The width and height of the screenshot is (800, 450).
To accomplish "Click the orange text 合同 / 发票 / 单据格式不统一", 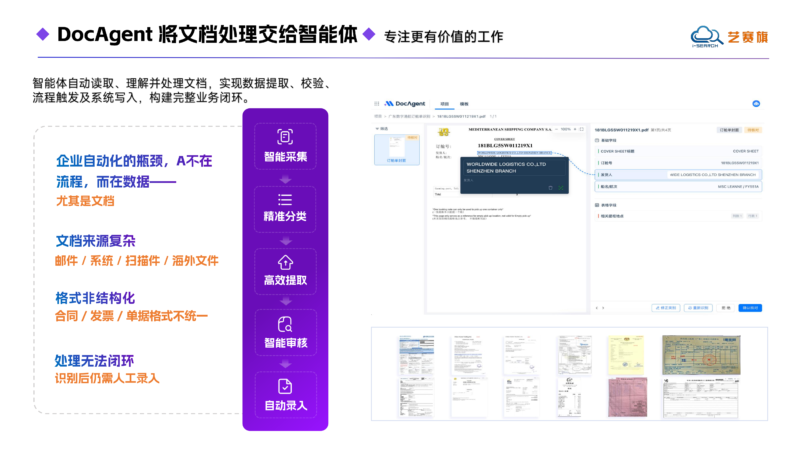I will [x=131, y=316].
